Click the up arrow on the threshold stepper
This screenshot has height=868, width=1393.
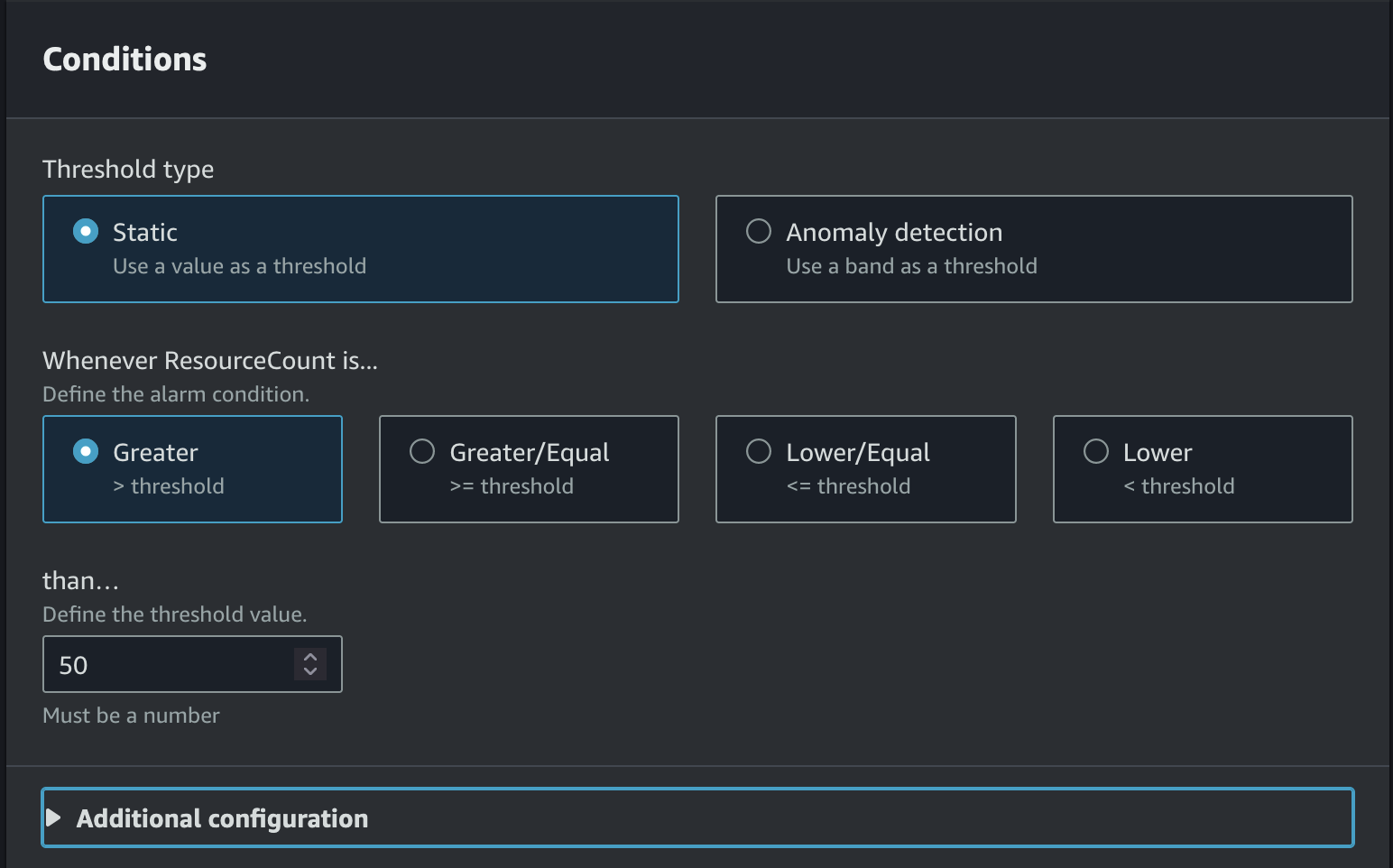pos(309,656)
